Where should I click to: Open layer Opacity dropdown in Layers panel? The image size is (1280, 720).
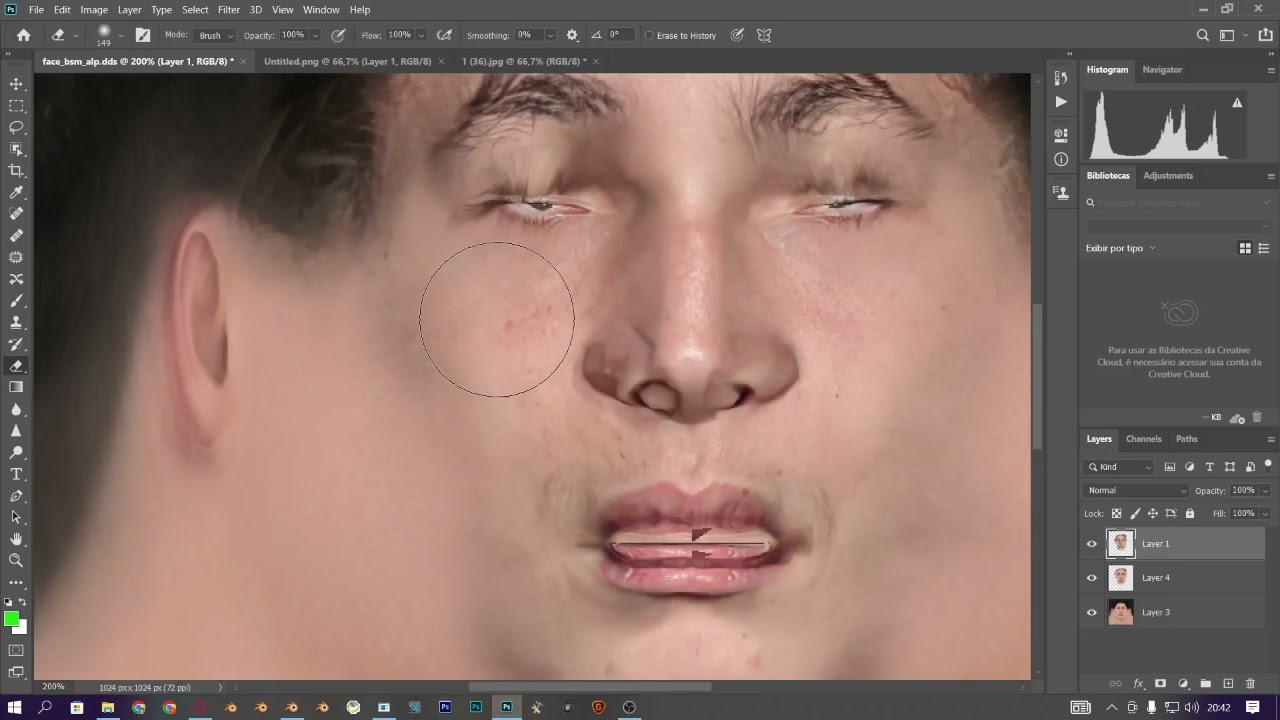pyautogui.click(x=1266, y=491)
